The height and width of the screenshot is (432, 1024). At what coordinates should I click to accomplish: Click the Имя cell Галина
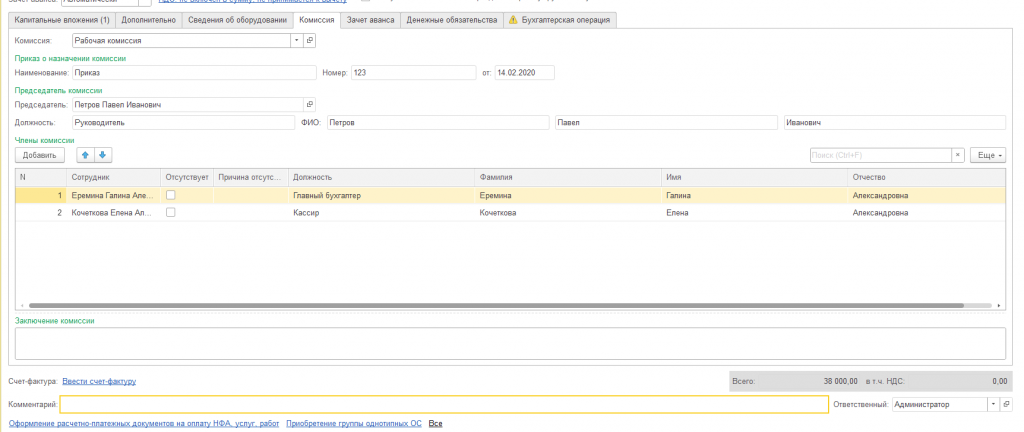754,195
